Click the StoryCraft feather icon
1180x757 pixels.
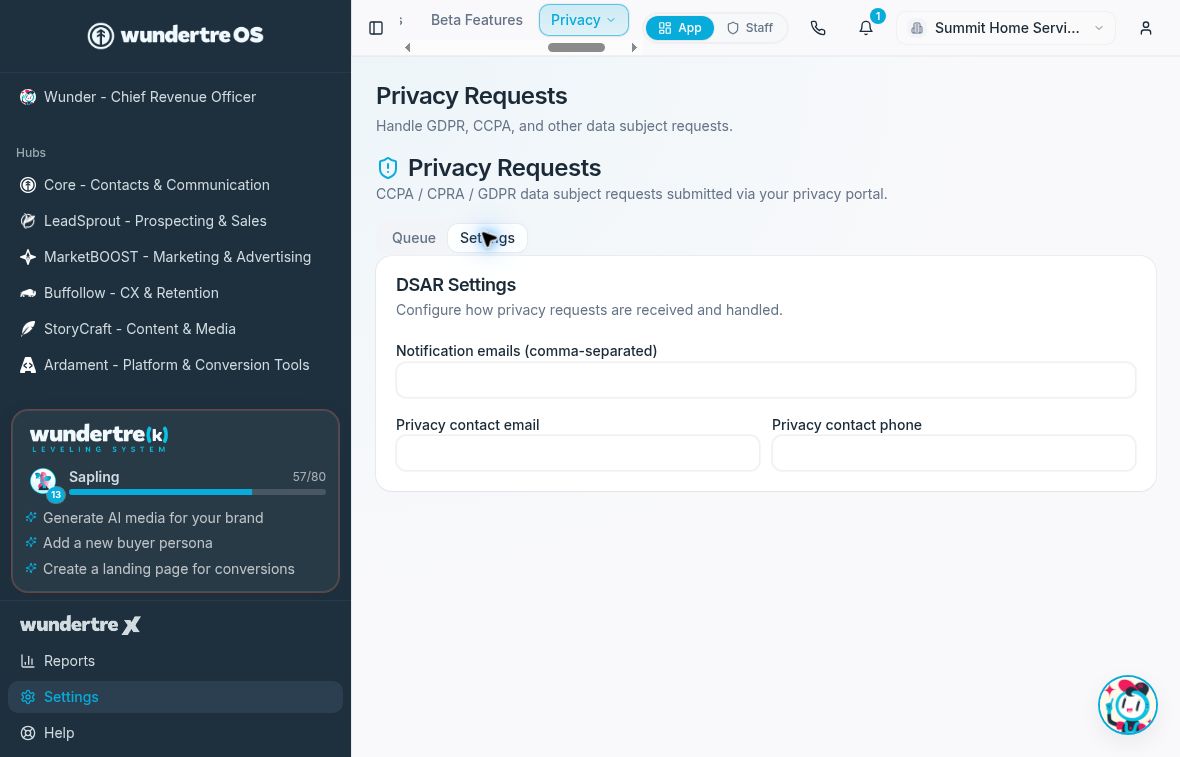28,329
